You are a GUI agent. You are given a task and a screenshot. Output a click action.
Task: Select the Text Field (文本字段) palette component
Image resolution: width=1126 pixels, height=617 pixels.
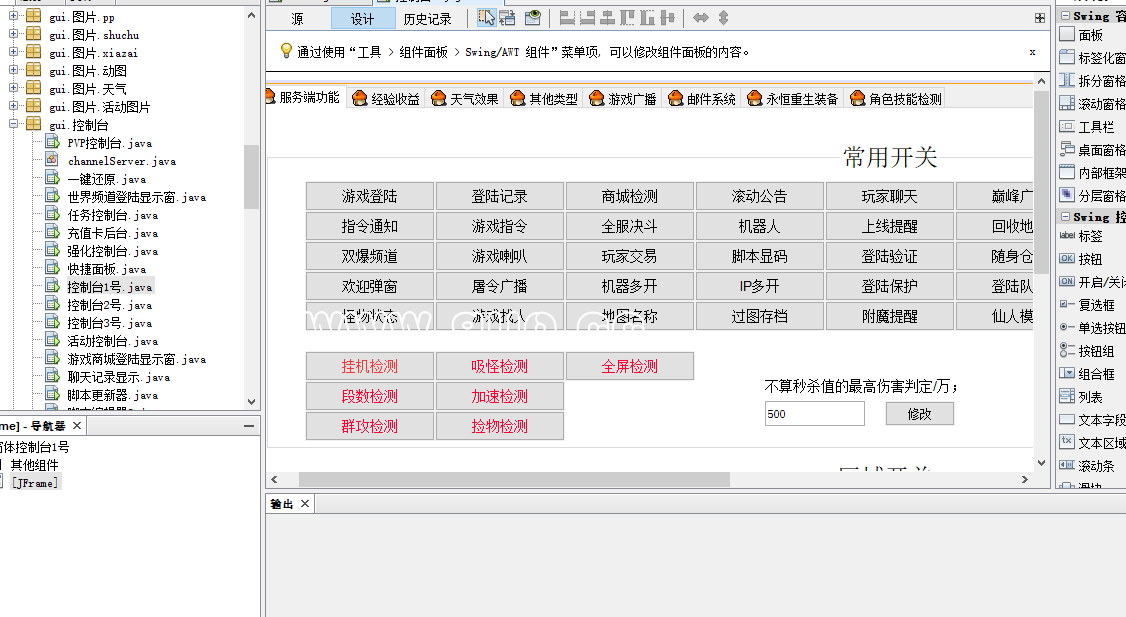pyautogui.click(x=1092, y=419)
